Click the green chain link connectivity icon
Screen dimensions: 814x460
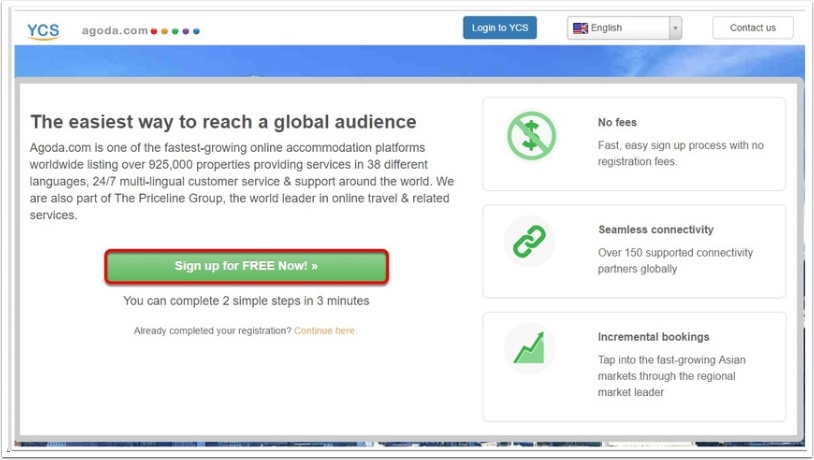click(x=530, y=241)
